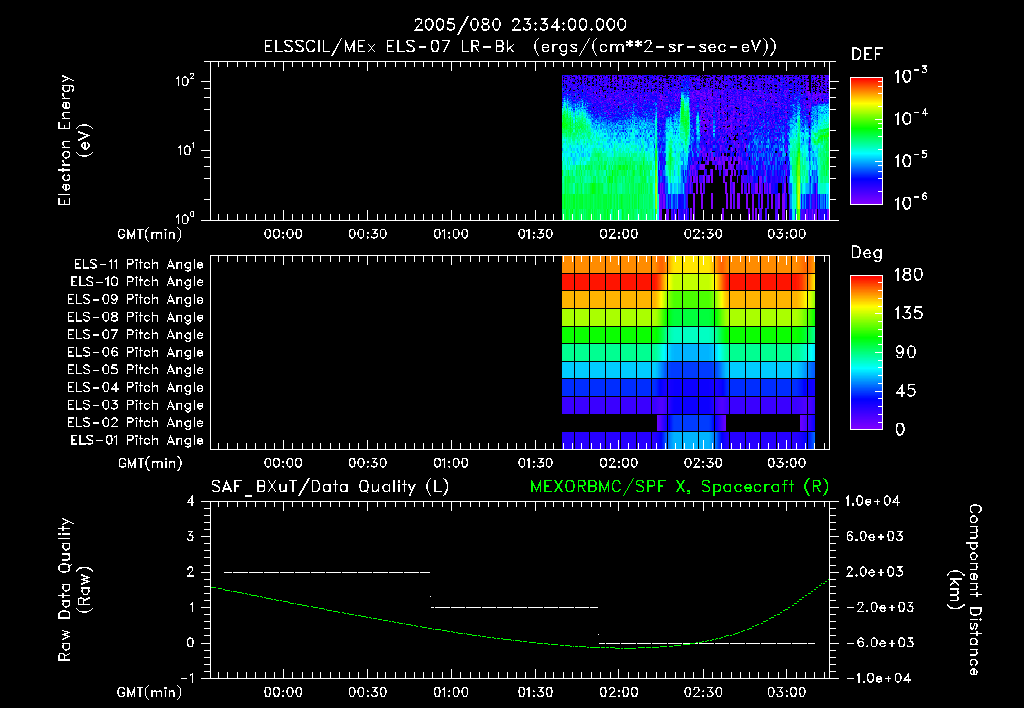Click the red ELS-10 row in pitch angle plot
Screen dimensions: 1024x708
pos(688,282)
